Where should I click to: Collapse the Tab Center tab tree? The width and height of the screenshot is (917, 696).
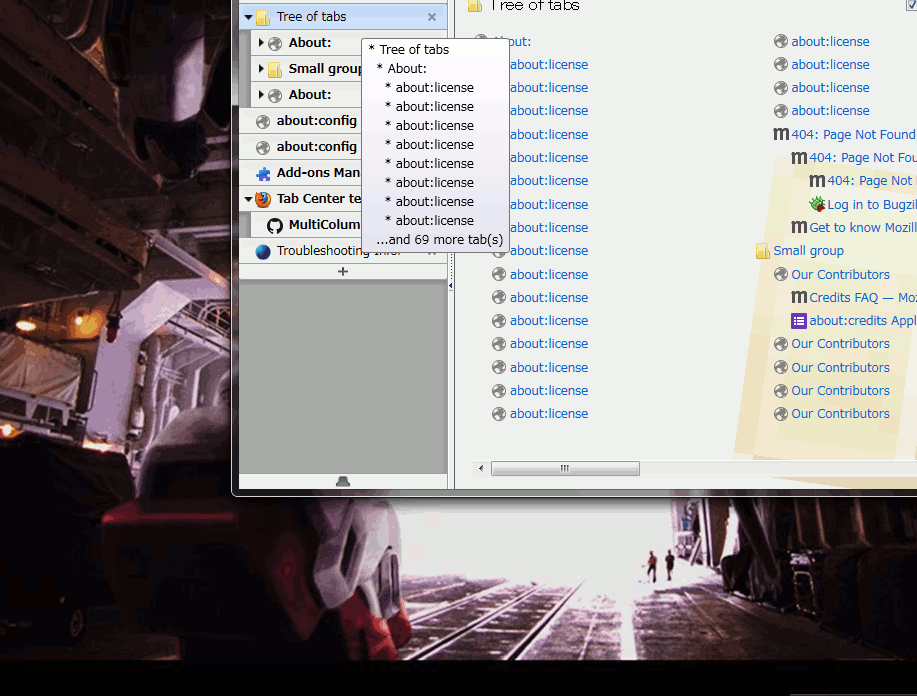click(249, 199)
